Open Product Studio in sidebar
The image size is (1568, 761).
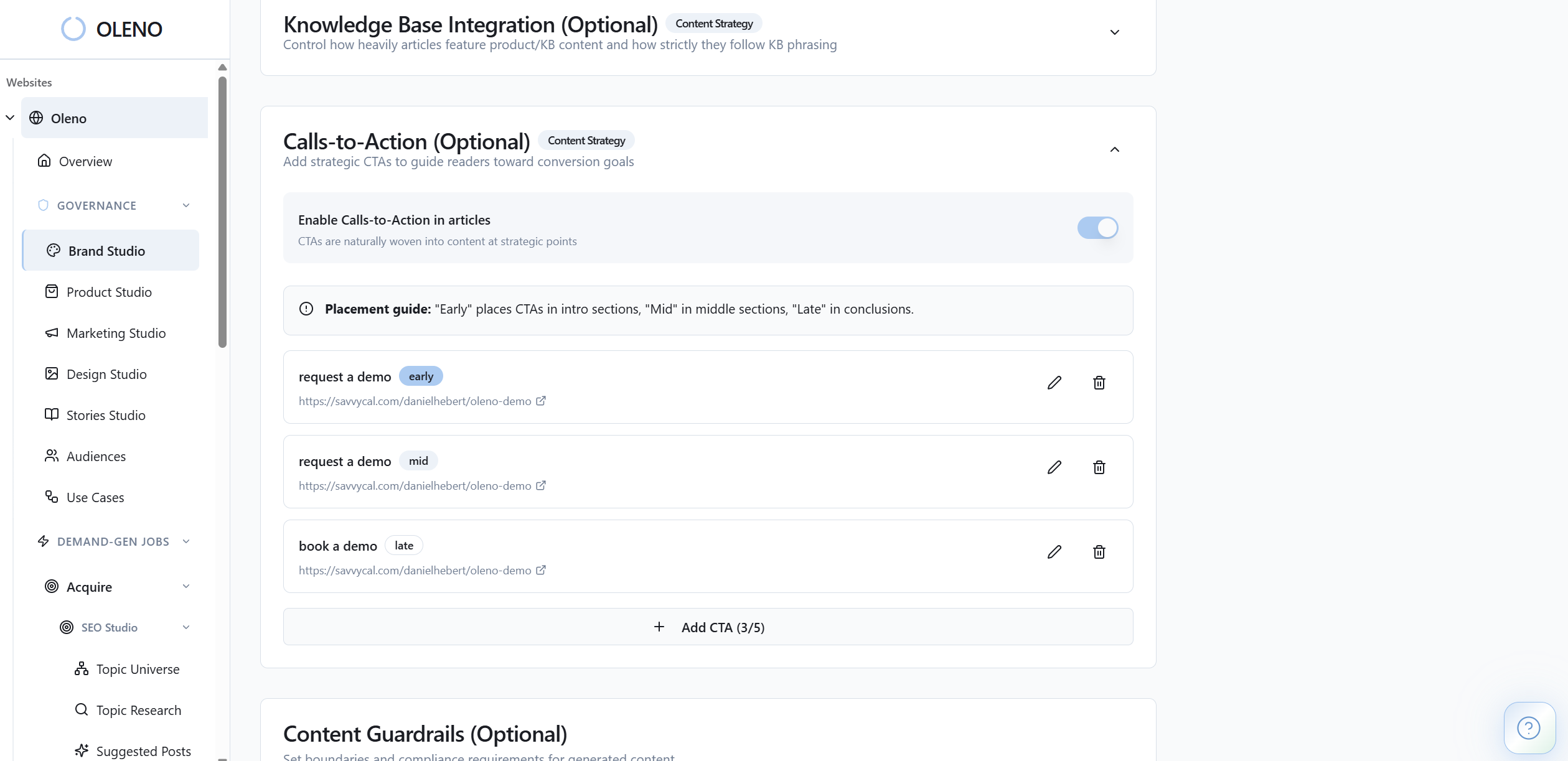click(109, 292)
